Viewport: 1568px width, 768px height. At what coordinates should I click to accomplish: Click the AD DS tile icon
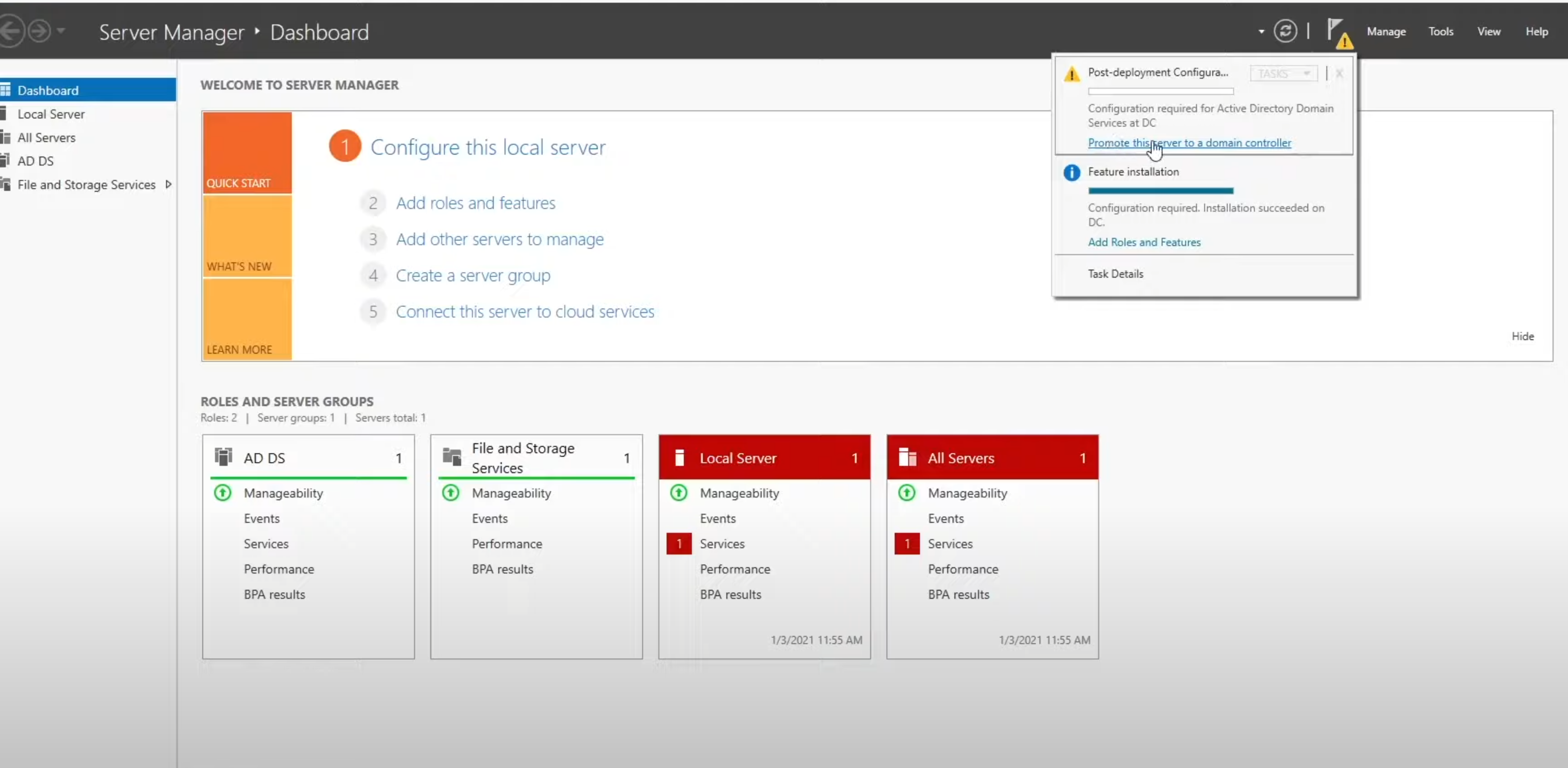pos(224,456)
